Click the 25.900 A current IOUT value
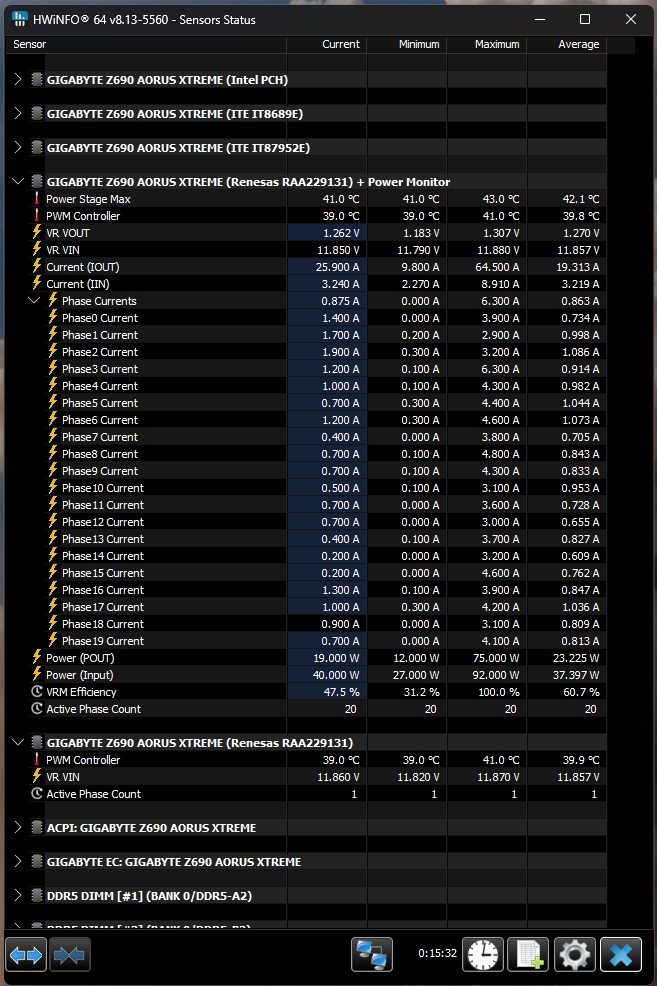Screen dimensions: 657x986 tap(337, 267)
